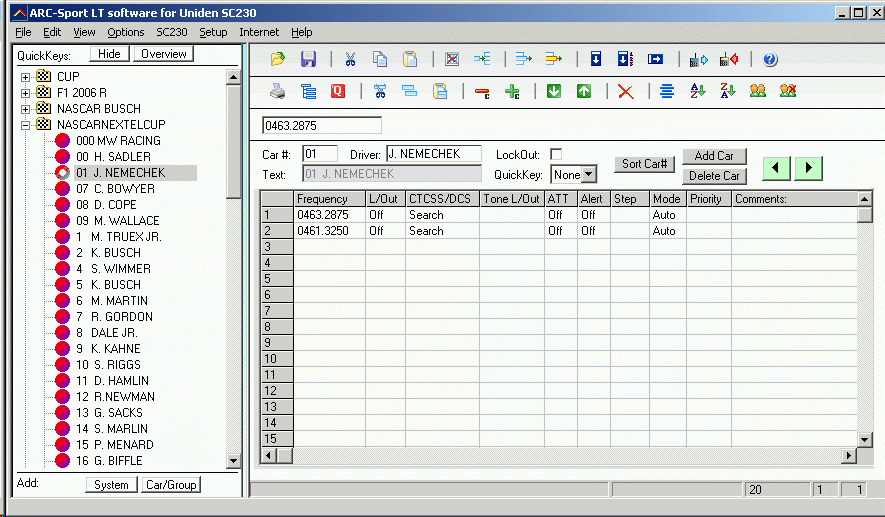Screen dimensions: 885x517
Task: Sort descending with the Z-A icon
Action: tap(728, 90)
